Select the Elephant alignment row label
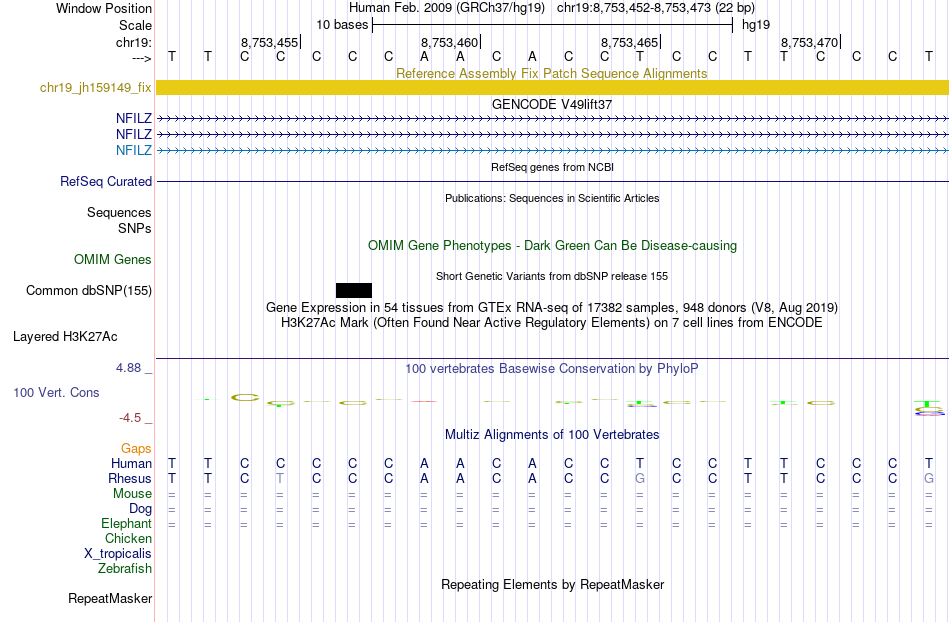950x622 pixels. tap(126, 523)
